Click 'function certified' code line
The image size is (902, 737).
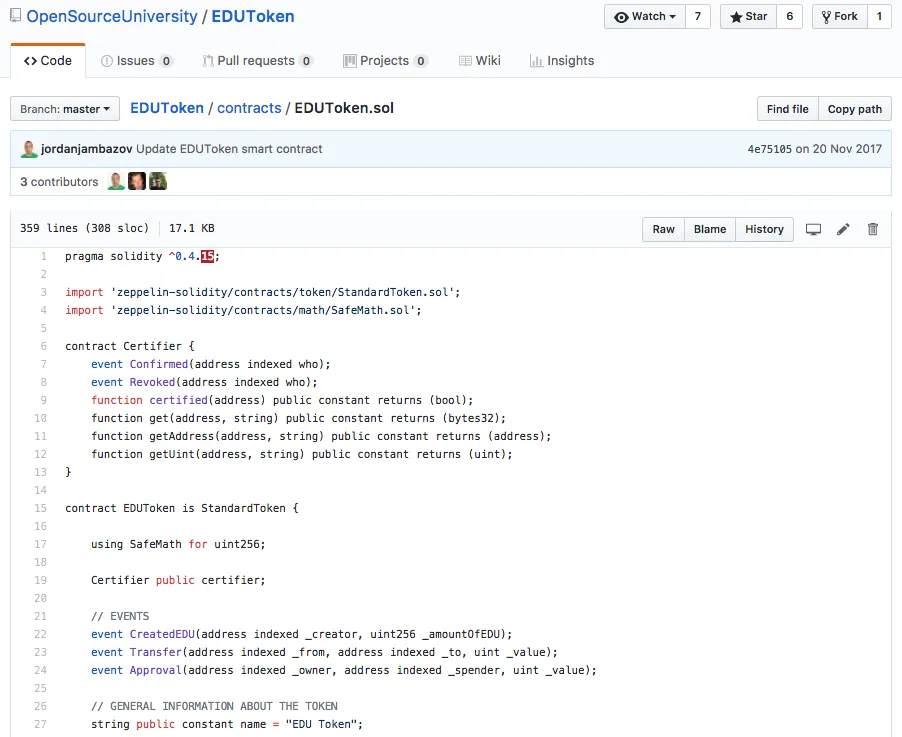(x=282, y=400)
